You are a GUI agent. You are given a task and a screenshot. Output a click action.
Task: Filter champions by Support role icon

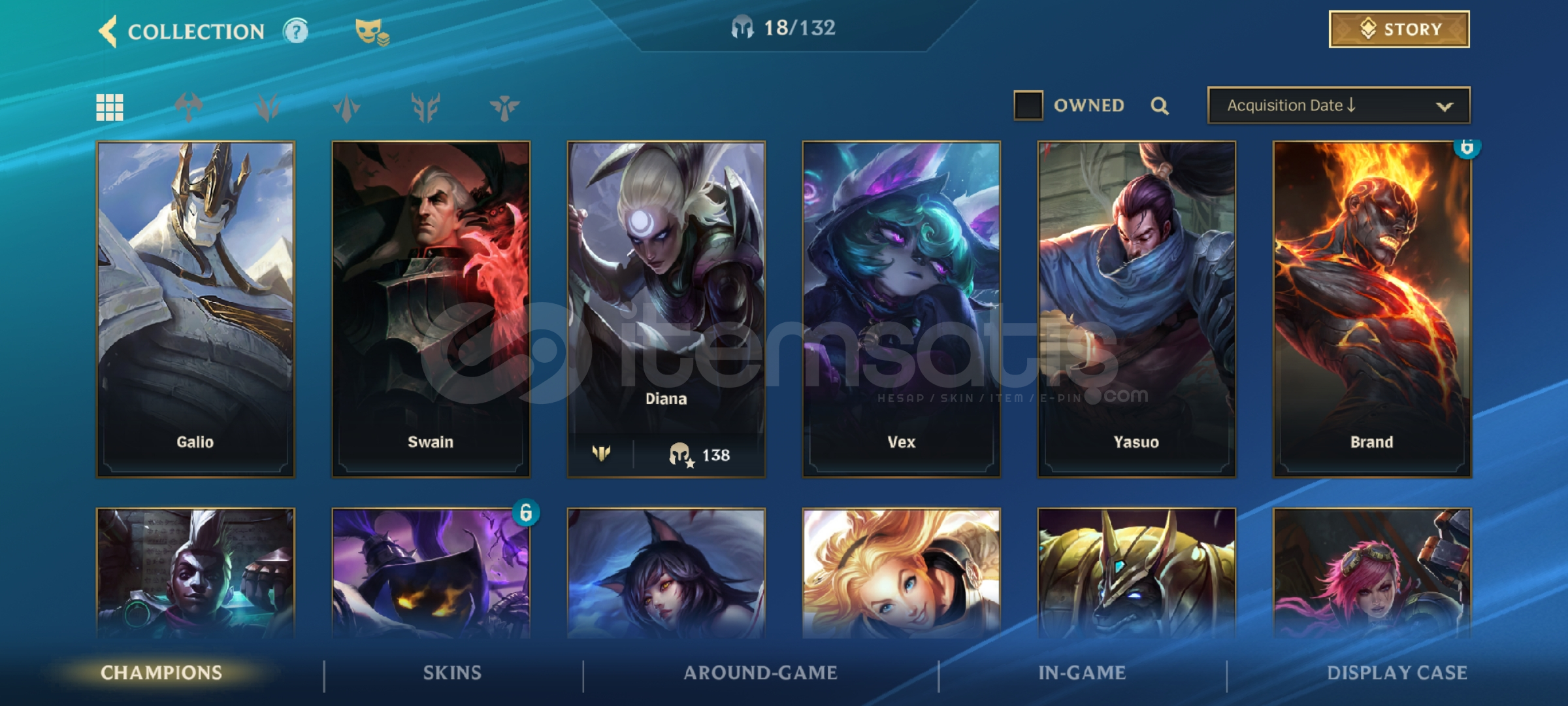coord(504,107)
